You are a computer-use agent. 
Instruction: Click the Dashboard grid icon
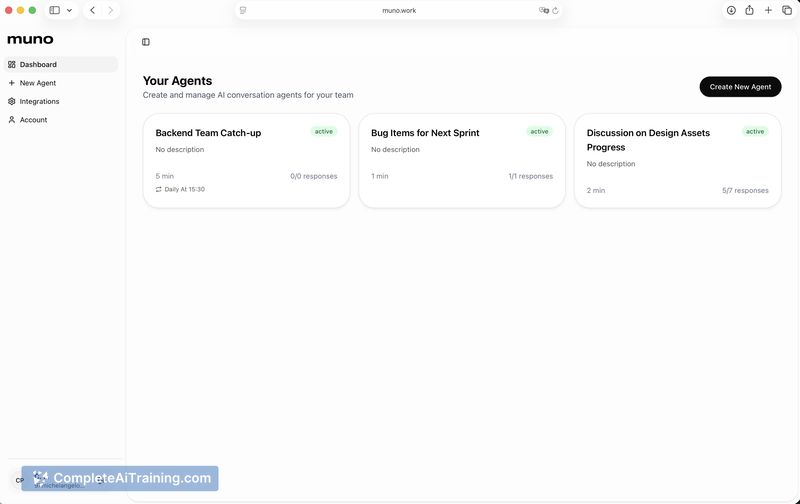point(12,64)
